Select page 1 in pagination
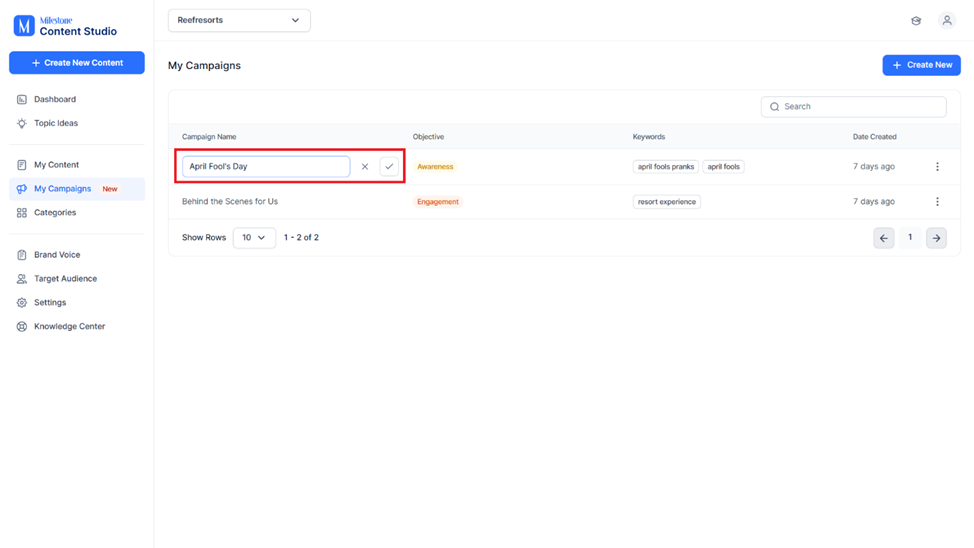This screenshot has width=974, height=548. point(910,237)
